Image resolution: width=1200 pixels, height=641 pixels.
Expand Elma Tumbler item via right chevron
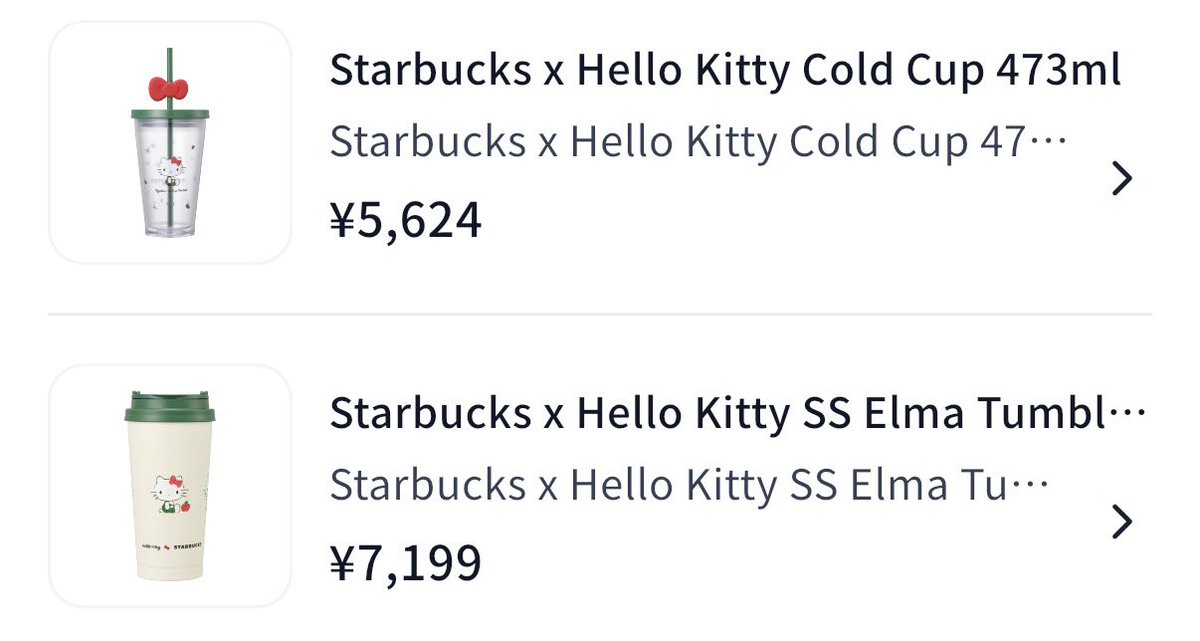click(x=1123, y=522)
